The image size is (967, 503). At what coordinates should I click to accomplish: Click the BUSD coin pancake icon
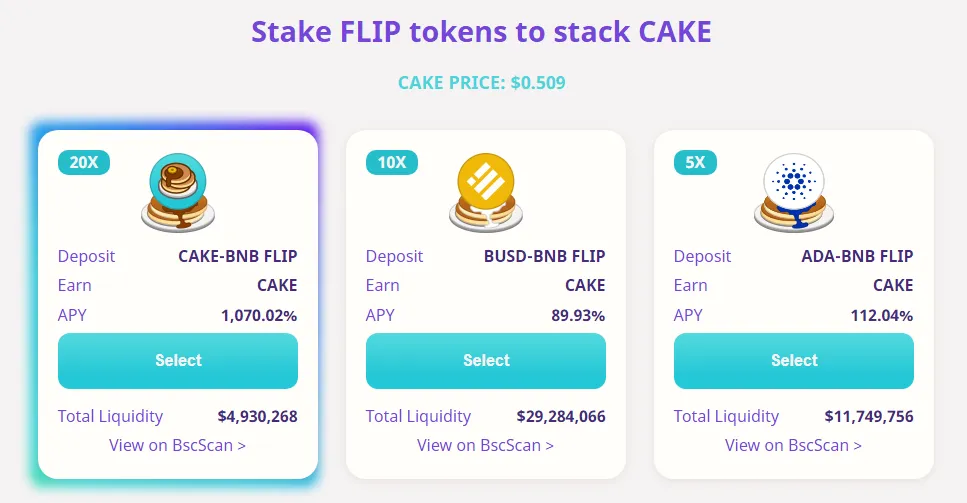pyautogui.click(x=485, y=192)
